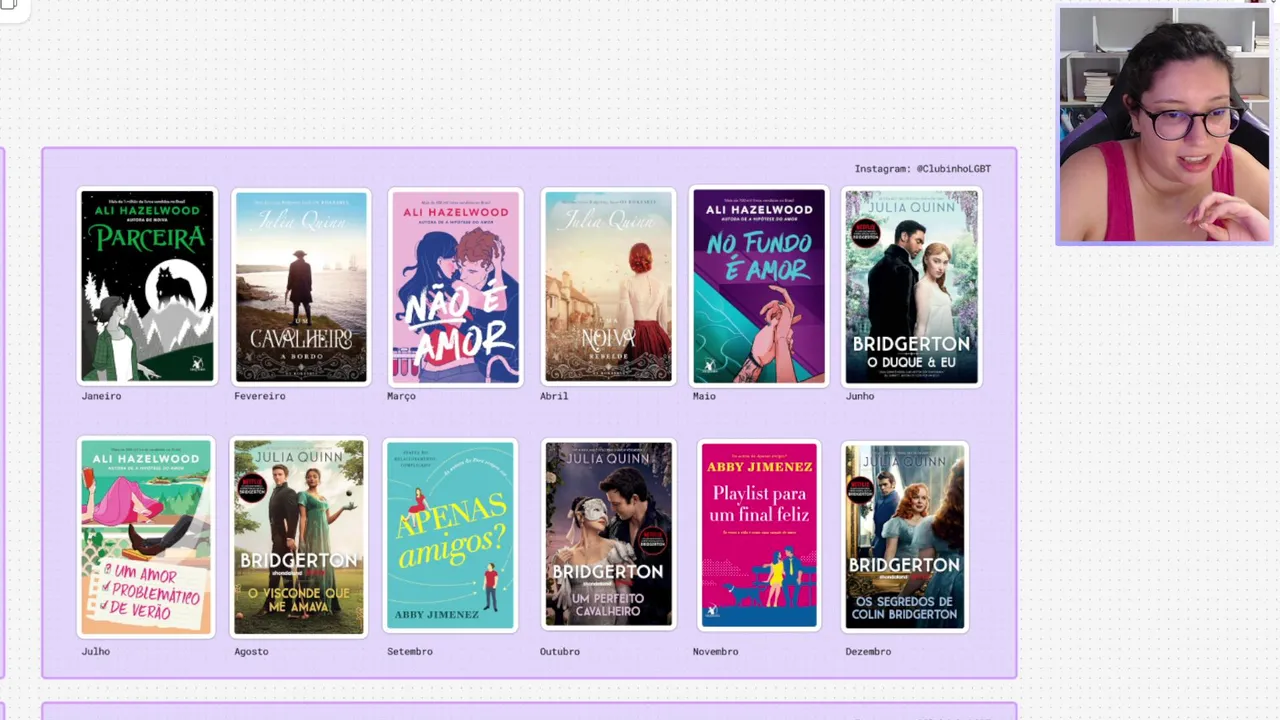Select the Outubro month label
Screen dimensions: 1280x720
[x=560, y=651]
